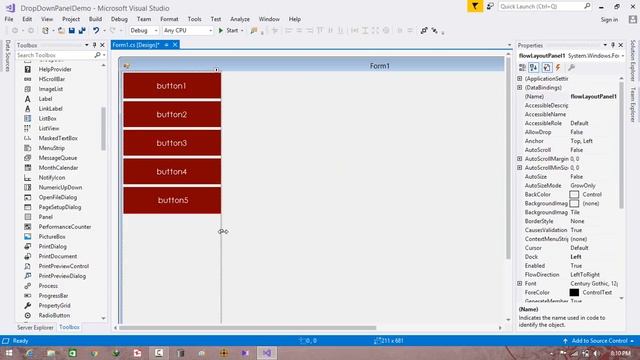
Task: Expand the AutoScrollMinSize property node
Action: tap(520, 168)
